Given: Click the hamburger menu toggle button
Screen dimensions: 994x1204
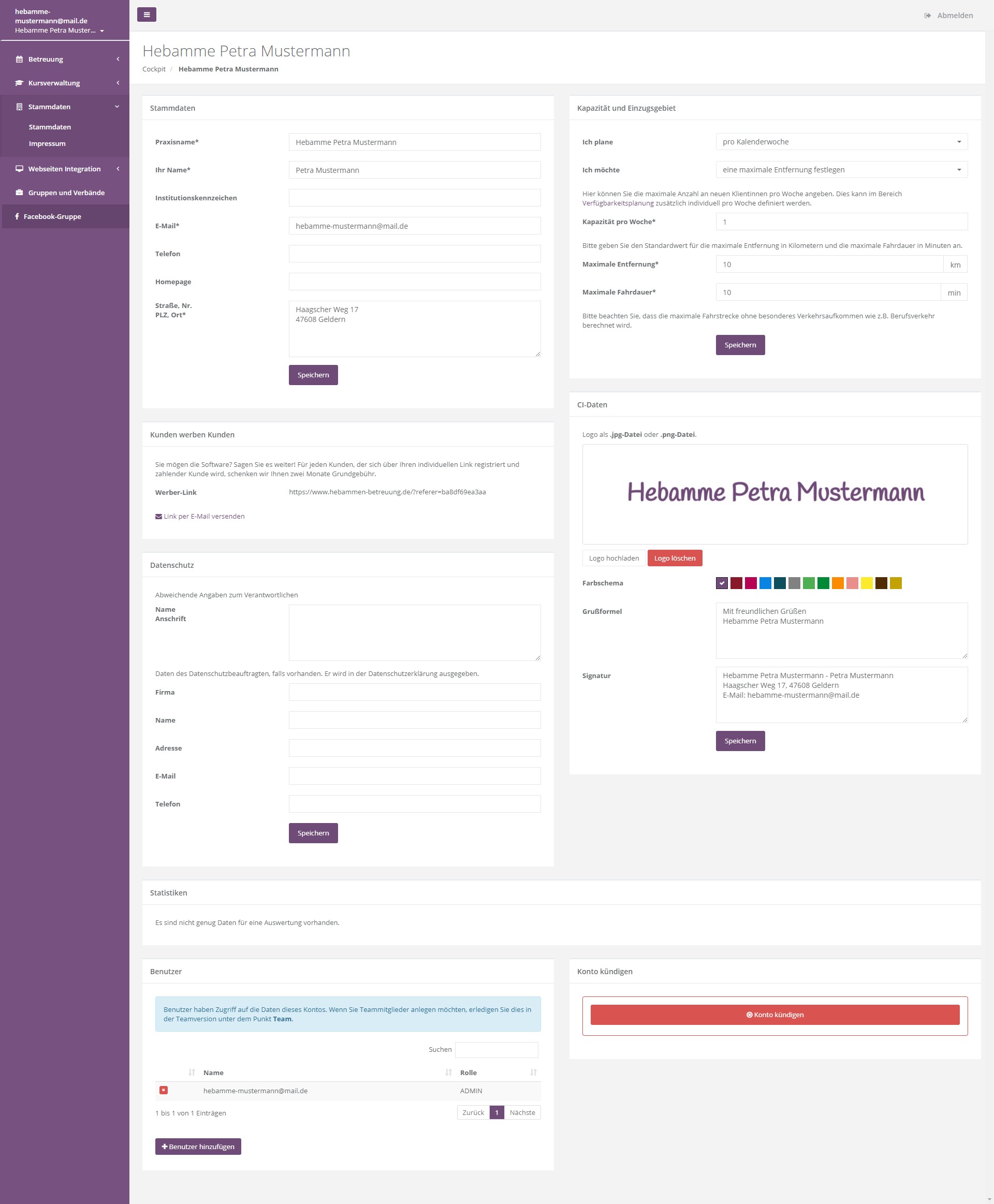Looking at the screenshot, I should click(147, 15).
